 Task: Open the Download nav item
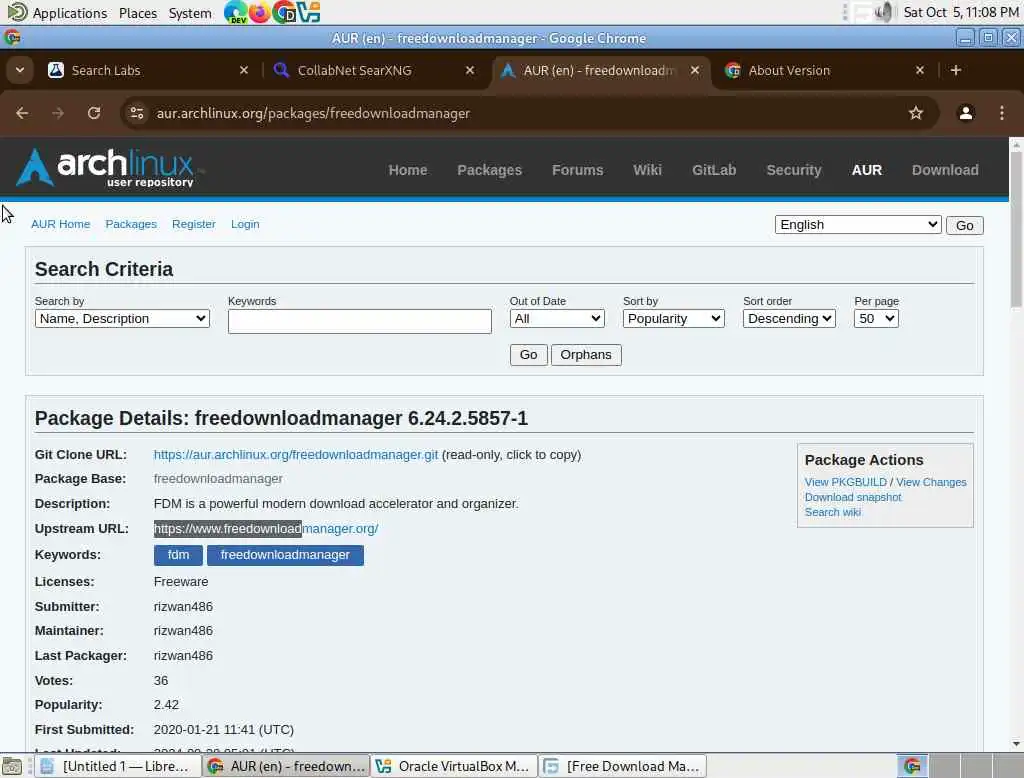coord(945,170)
